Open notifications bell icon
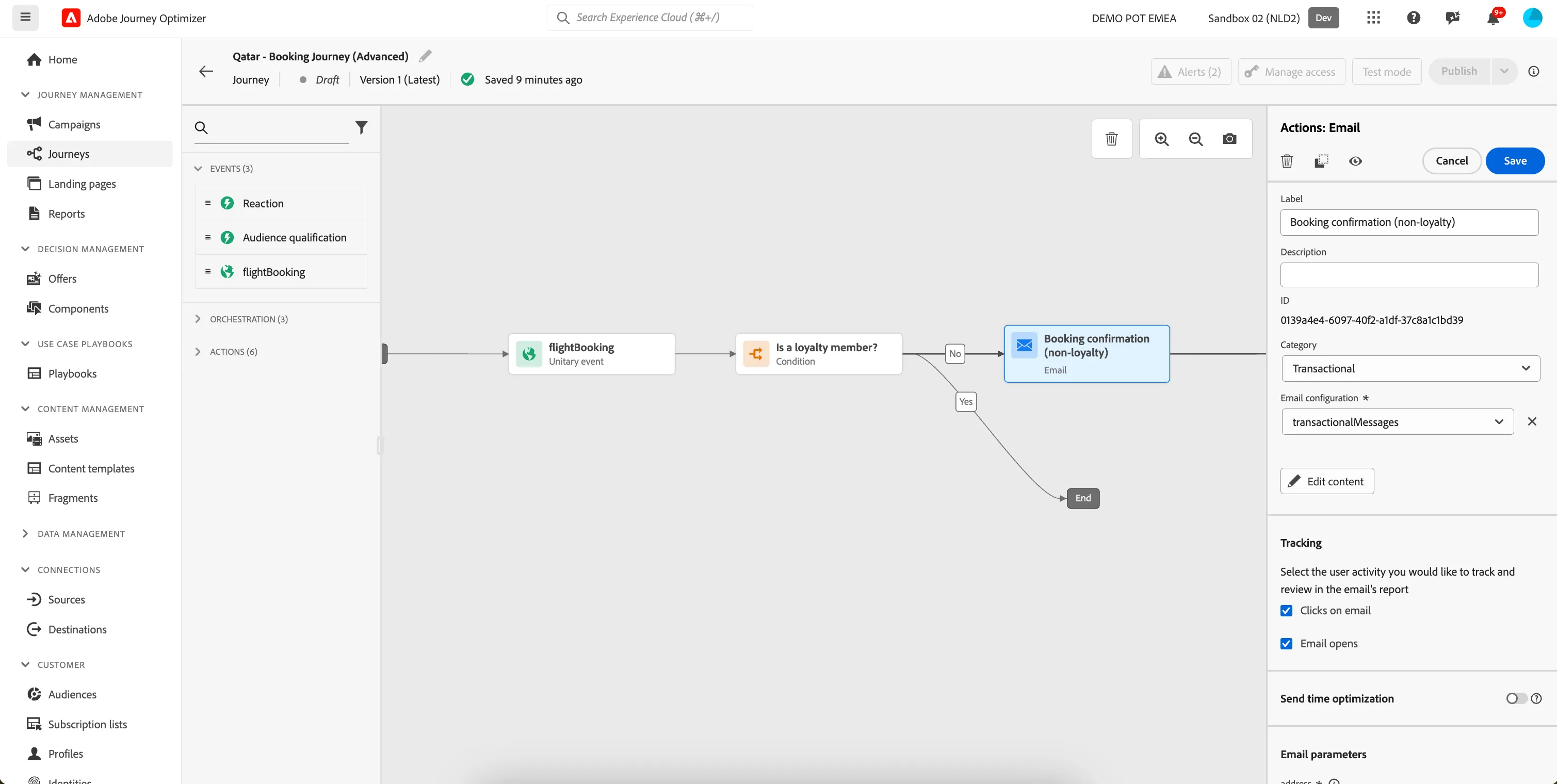 (x=1493, y=18)
